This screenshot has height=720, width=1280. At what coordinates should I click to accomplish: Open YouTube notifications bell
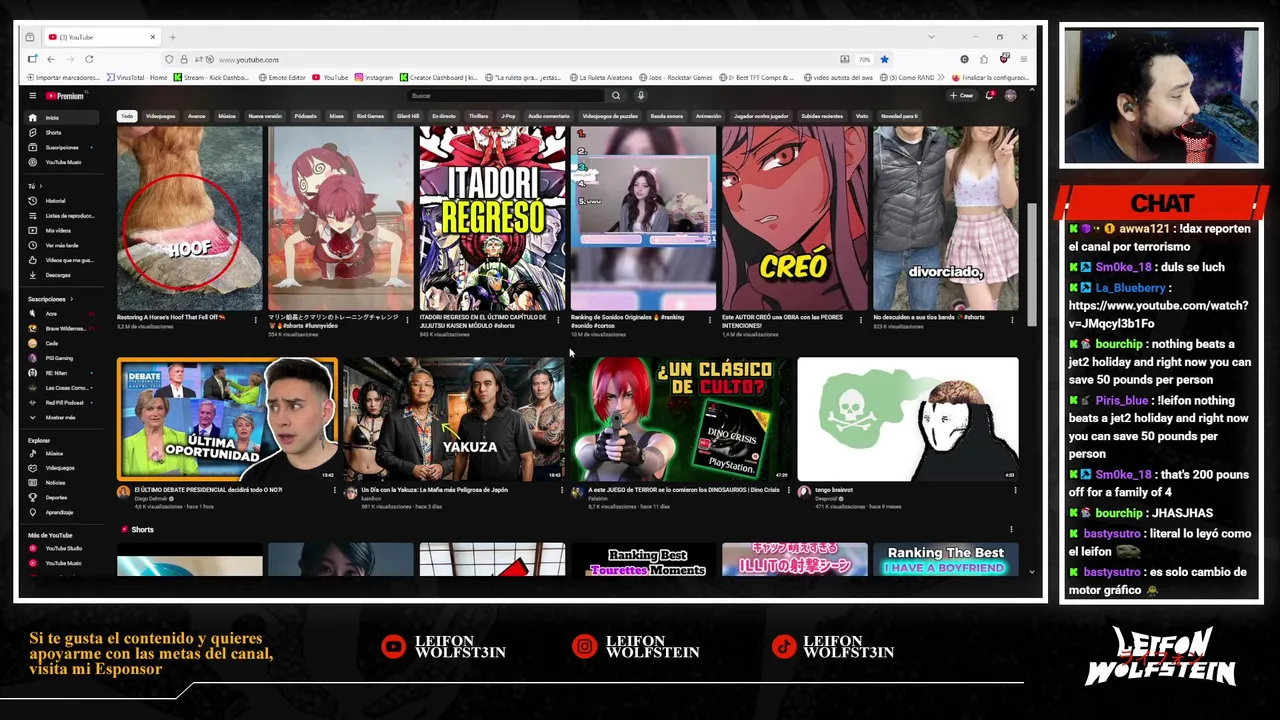point(989,96)
